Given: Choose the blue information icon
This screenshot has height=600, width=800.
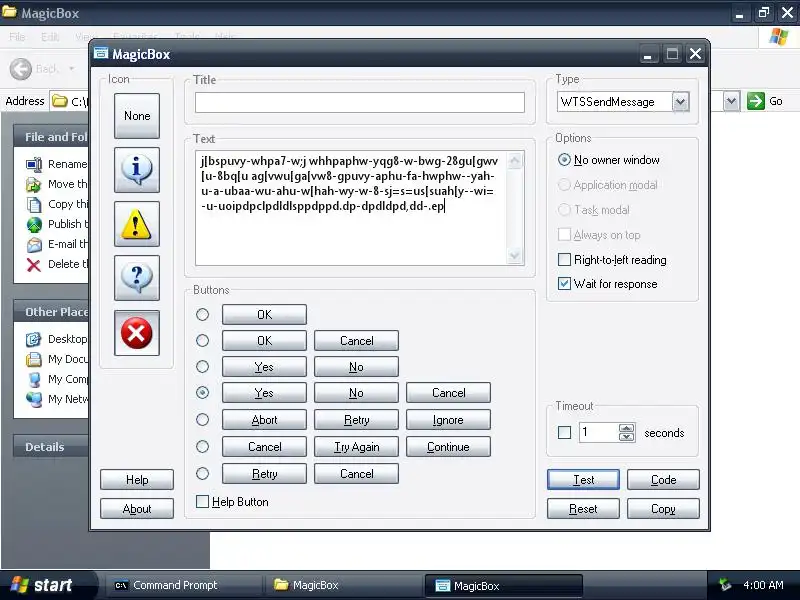Looking at the screenshot, I should pos(137,170).
